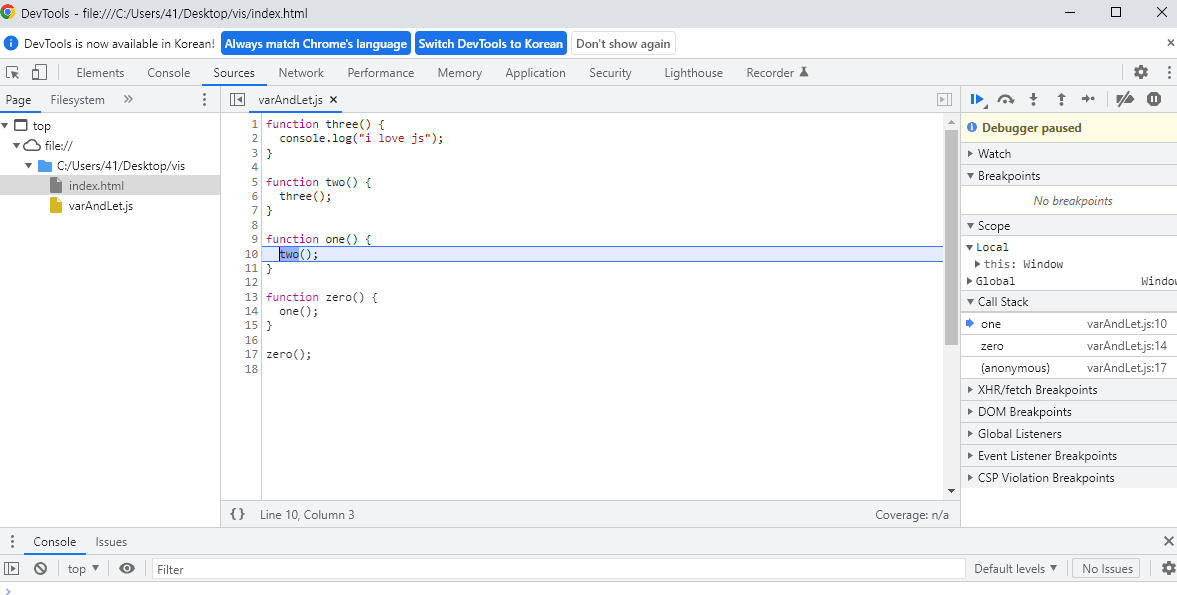The width and height of the screenshot is (1177, 595).
Task: Close the varAndLet.js editor tab
Action: coord(333,99)
